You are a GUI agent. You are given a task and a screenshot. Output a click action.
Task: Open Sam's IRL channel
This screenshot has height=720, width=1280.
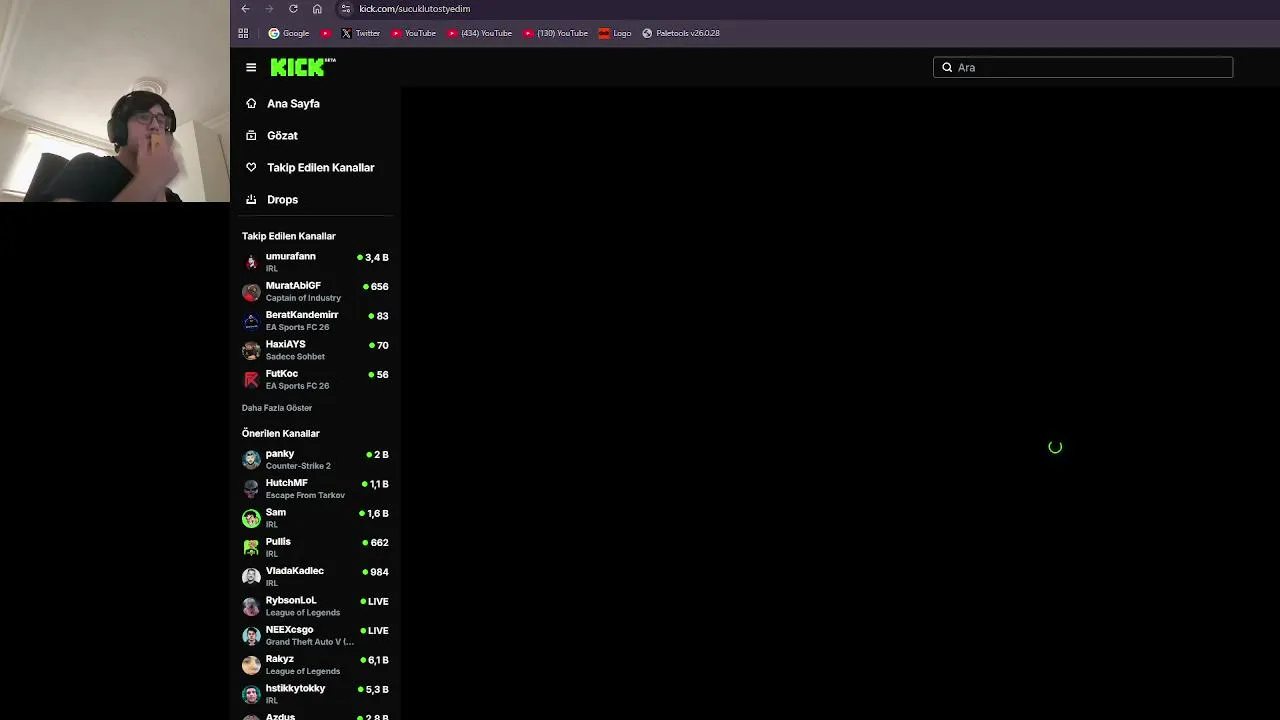(x=316, y=518)
